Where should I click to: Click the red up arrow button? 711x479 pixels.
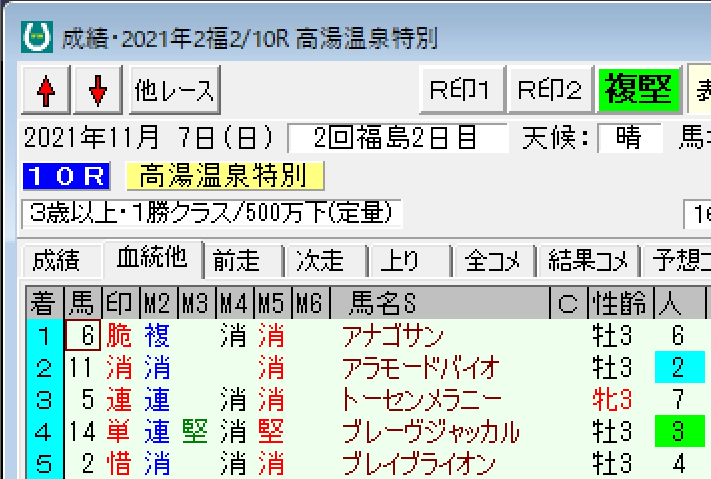coord(46,90)
